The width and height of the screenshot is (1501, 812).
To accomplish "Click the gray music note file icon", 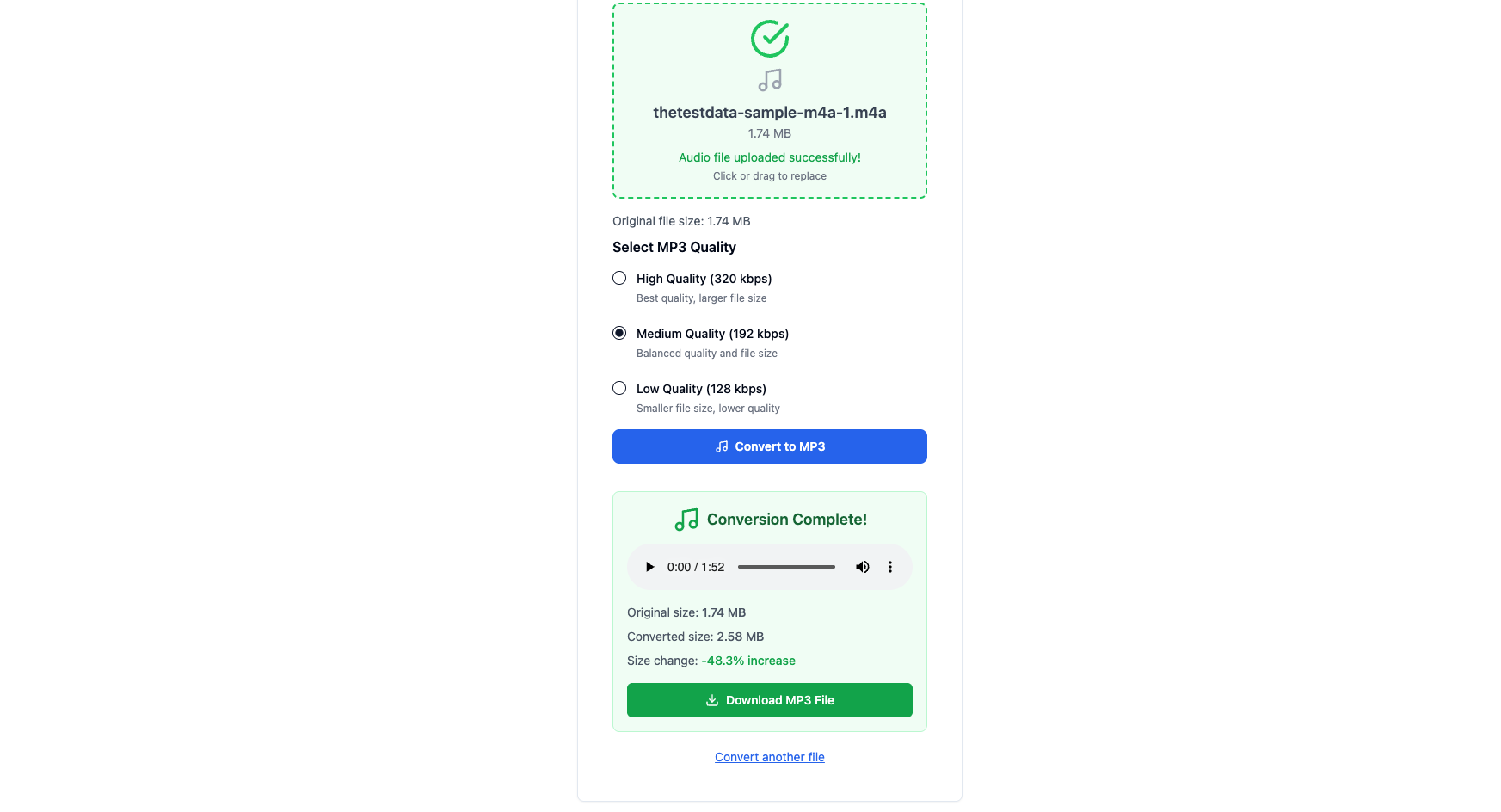I will (x=770, y=81).
